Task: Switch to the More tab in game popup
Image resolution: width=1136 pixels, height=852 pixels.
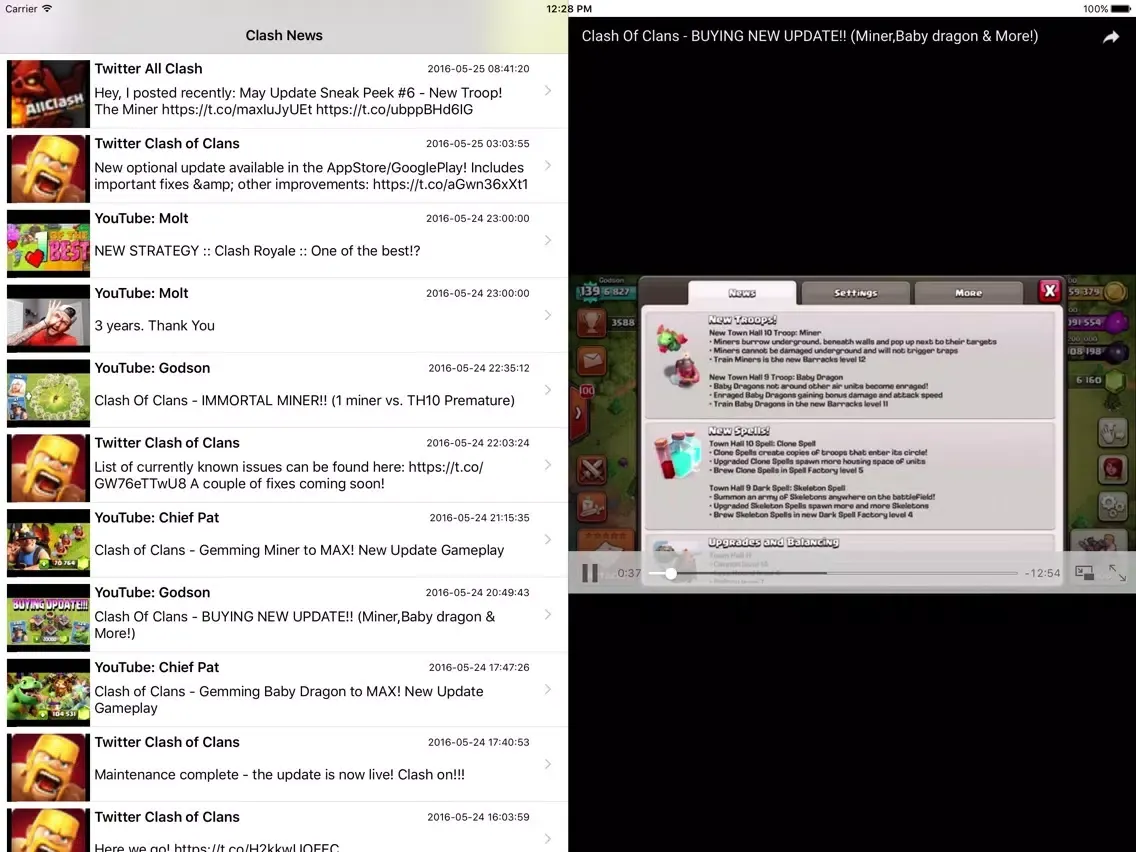Action: [968, 293]
